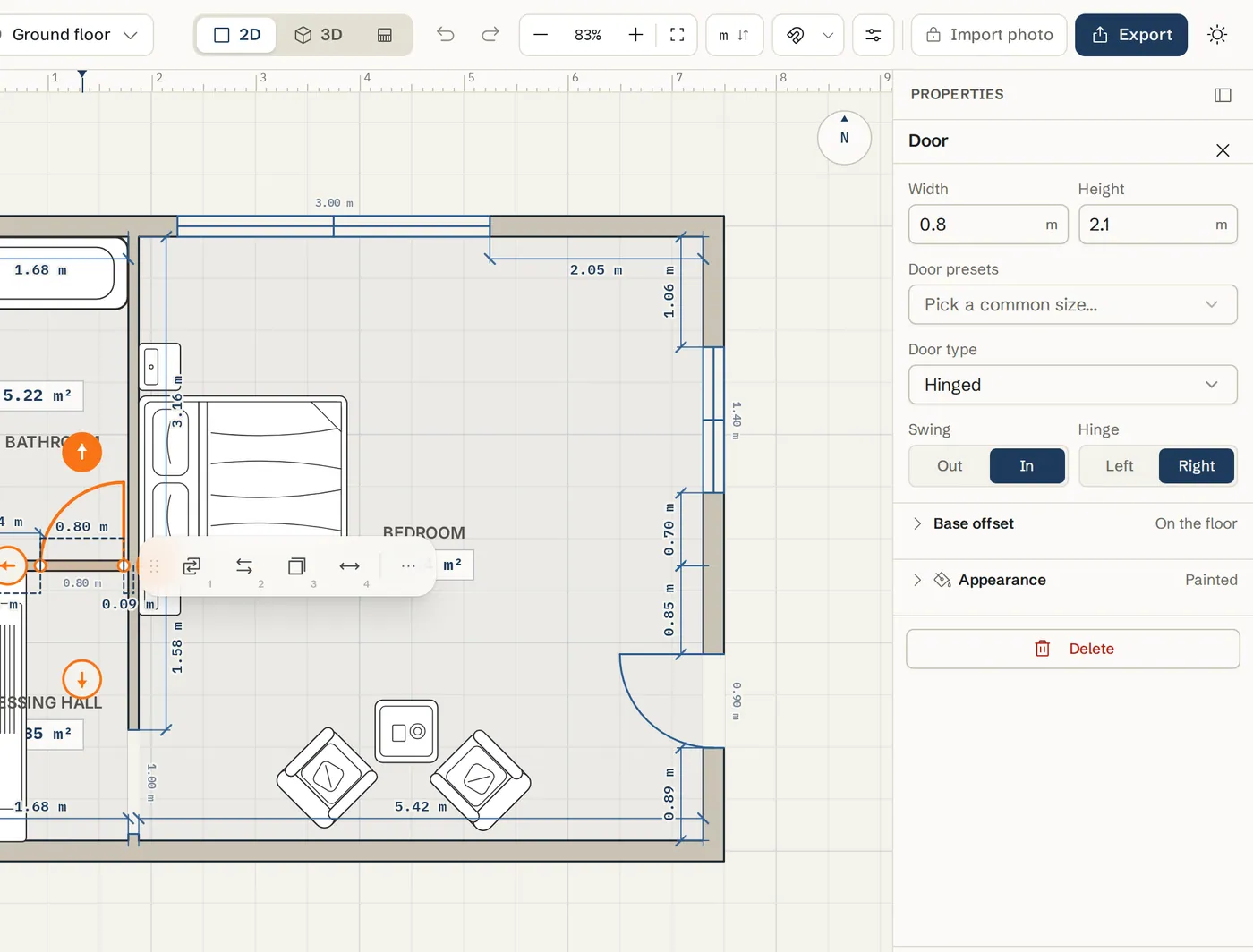Expand the Base offset section
Screen dimensions: 1253x952
[x=1073, y=523]
